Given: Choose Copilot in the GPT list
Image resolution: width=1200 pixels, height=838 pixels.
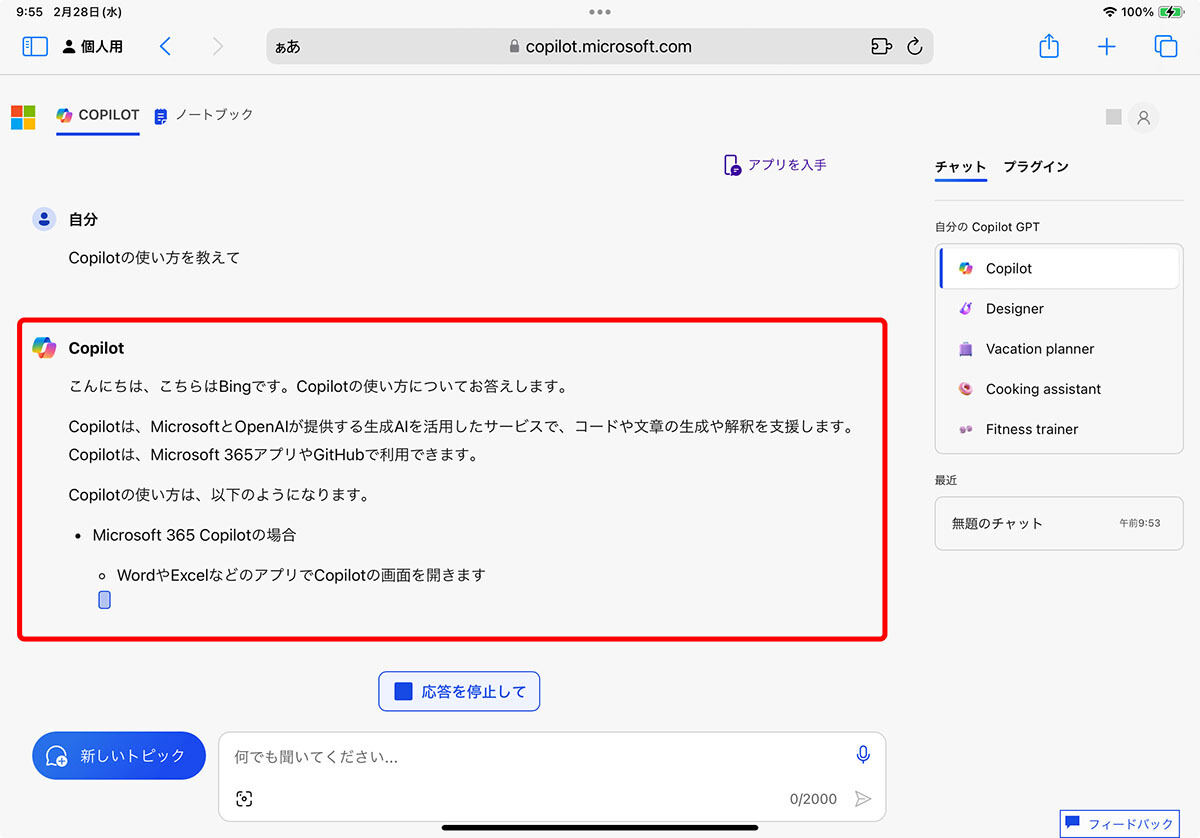Looking at the screenshot, I should [1060, 268].
